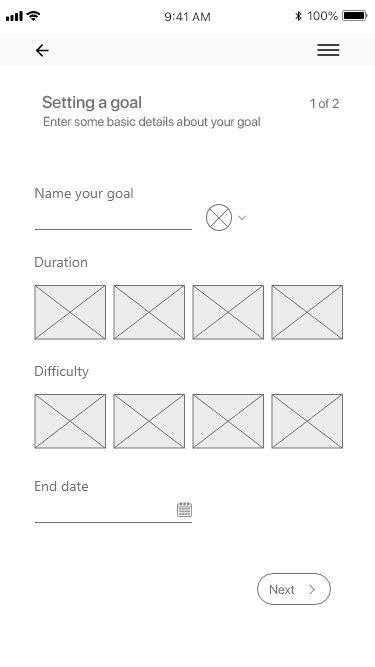
Task: Tap the Bluetooth status icon
Action: 298,16
